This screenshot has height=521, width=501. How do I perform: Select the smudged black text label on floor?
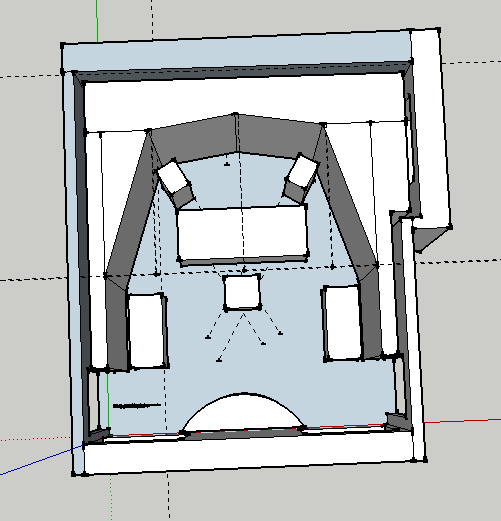(x=137, y=406)
